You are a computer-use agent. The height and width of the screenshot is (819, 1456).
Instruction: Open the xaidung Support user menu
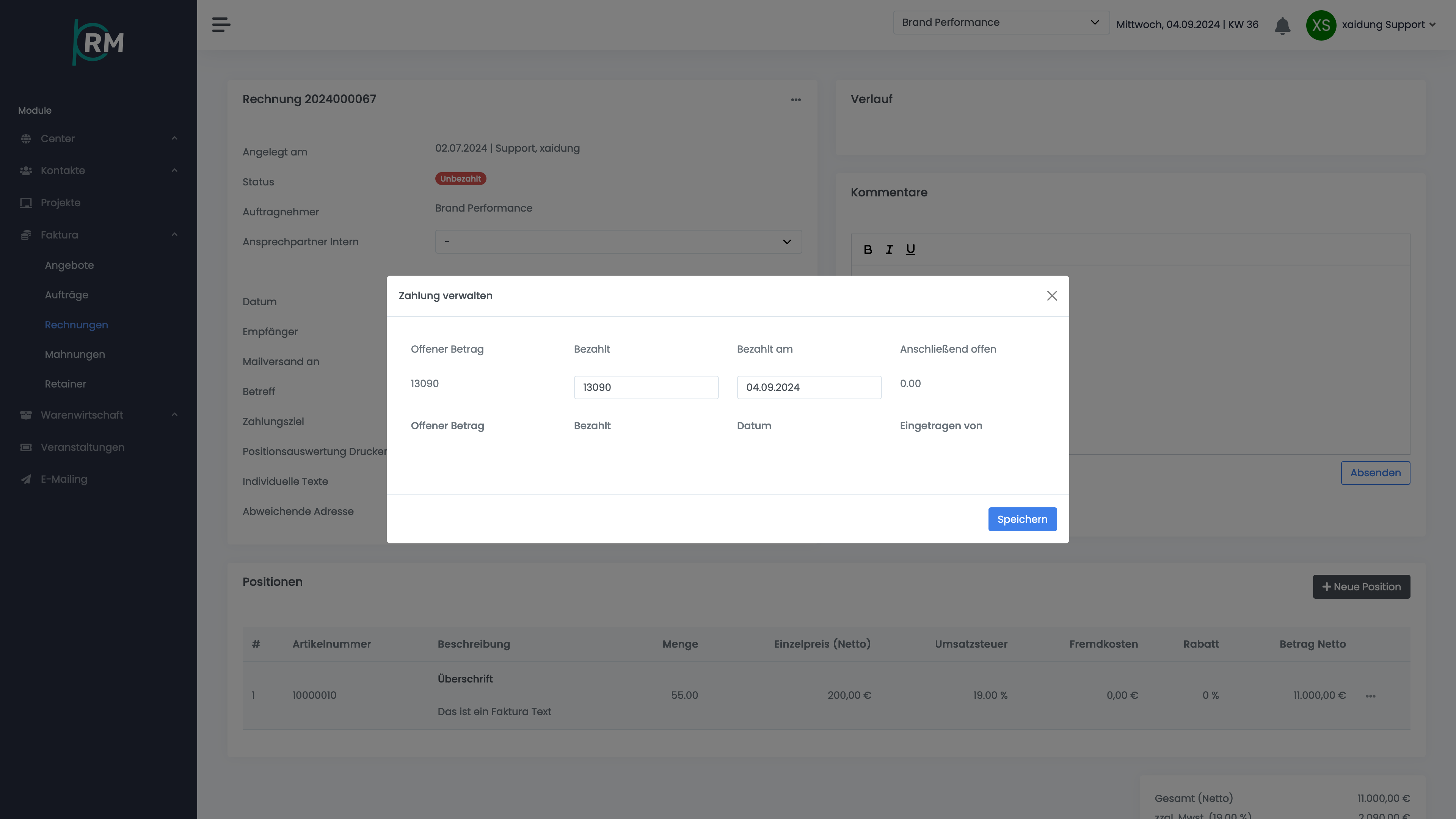tap(1388, 25)
